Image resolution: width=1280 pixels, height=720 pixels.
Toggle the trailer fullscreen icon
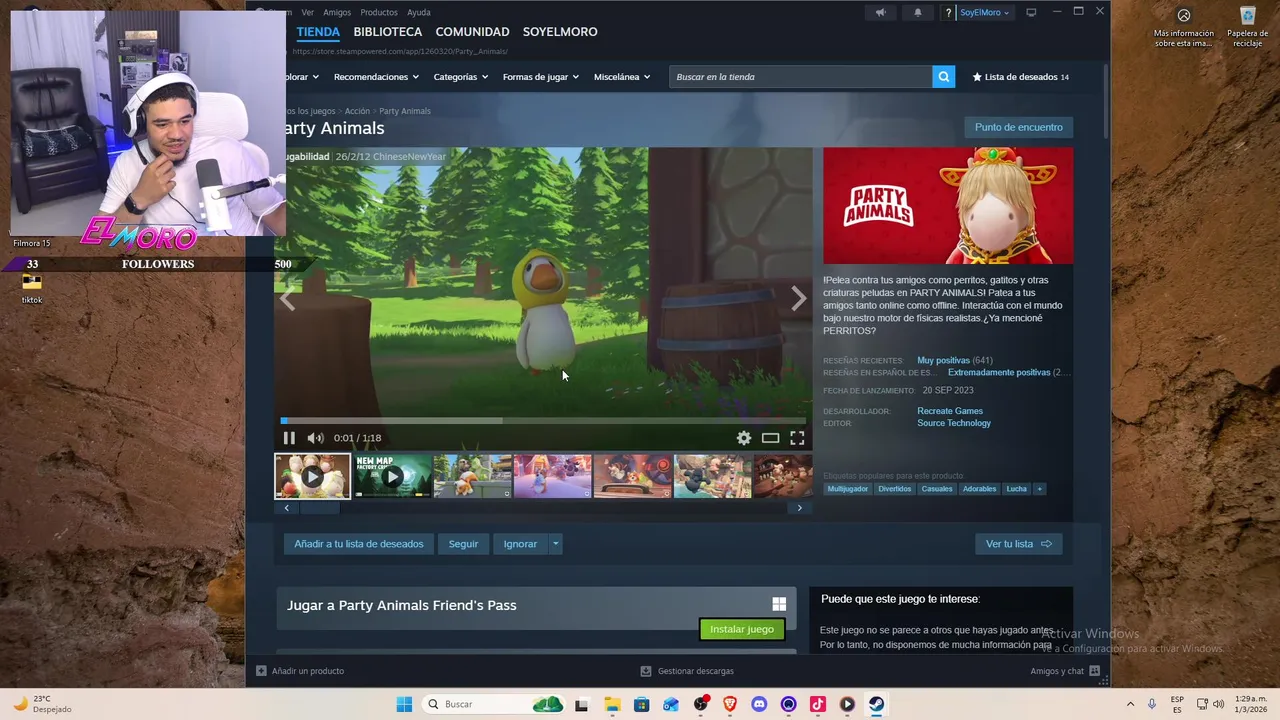(797, 438)
